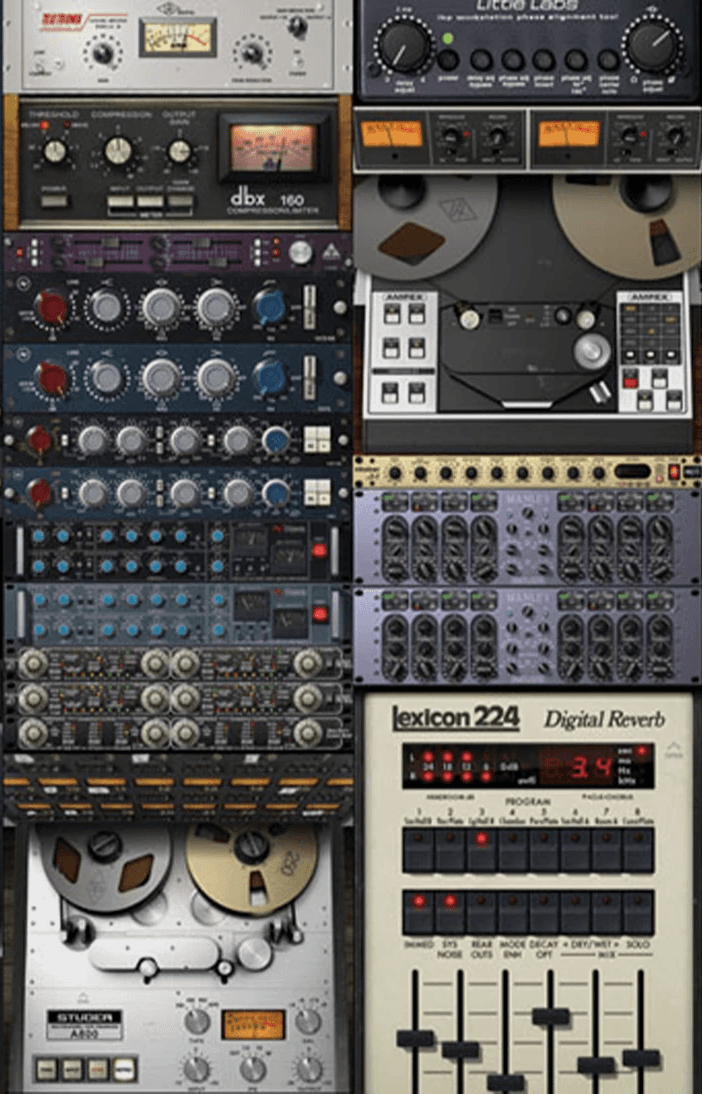This screenshot has width=702, height=1094.
Task: Click Lexicon fader knob below Mode Enh
Action: tap(506, 1083)
